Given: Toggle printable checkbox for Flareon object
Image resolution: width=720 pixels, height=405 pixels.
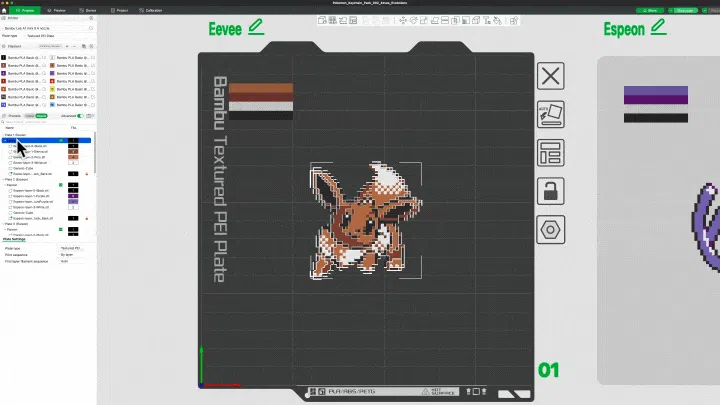Looking at the screenshot, I should [61, 229].
